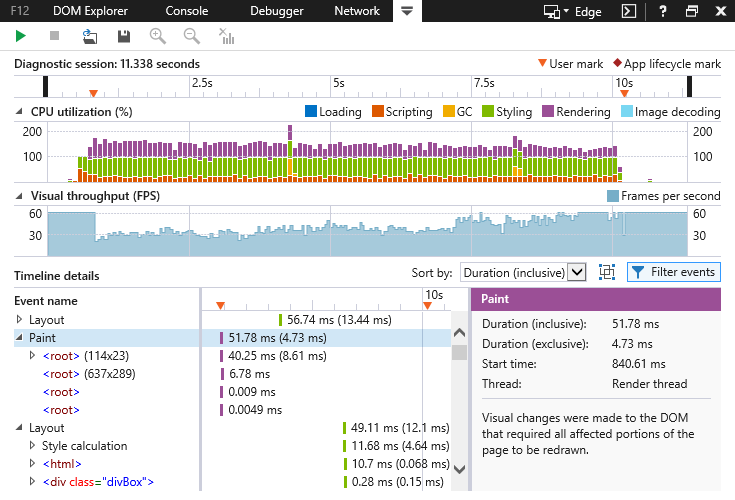Collapse the selected Paint event row
Image resolution: width=735 pixels, height=500 pixels.
[x=20, y=338]
